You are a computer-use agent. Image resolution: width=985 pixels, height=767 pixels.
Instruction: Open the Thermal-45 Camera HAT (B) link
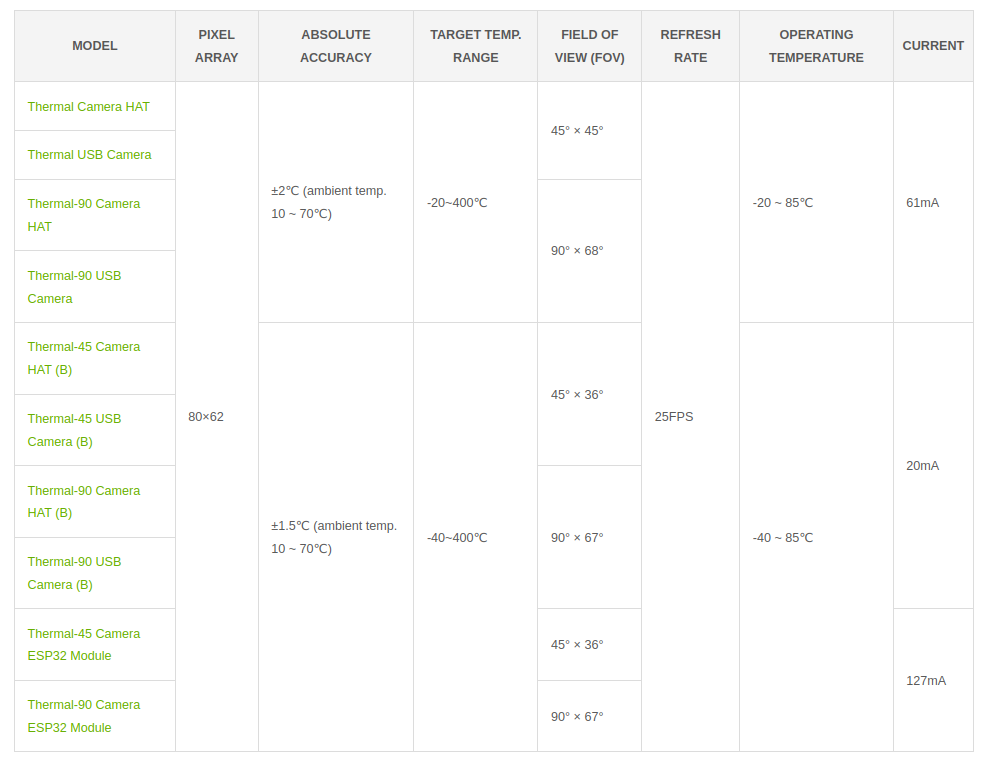pos(84,359)
